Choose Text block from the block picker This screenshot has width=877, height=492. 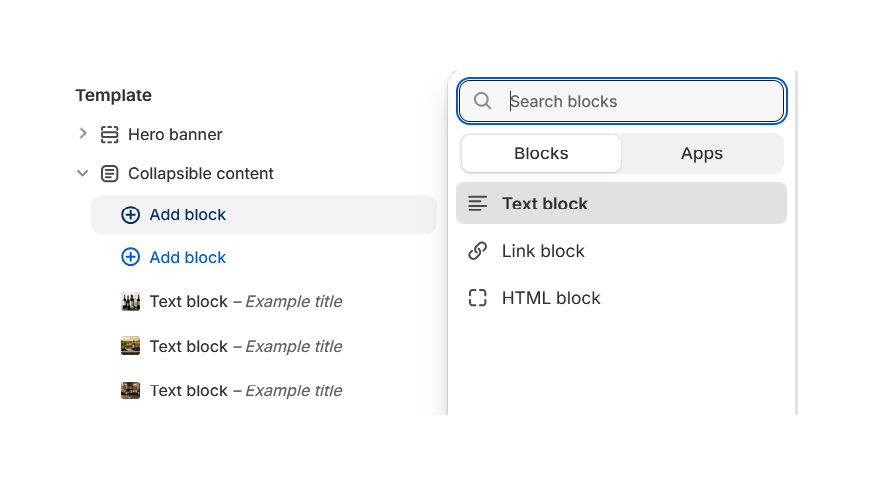[621, 204]
